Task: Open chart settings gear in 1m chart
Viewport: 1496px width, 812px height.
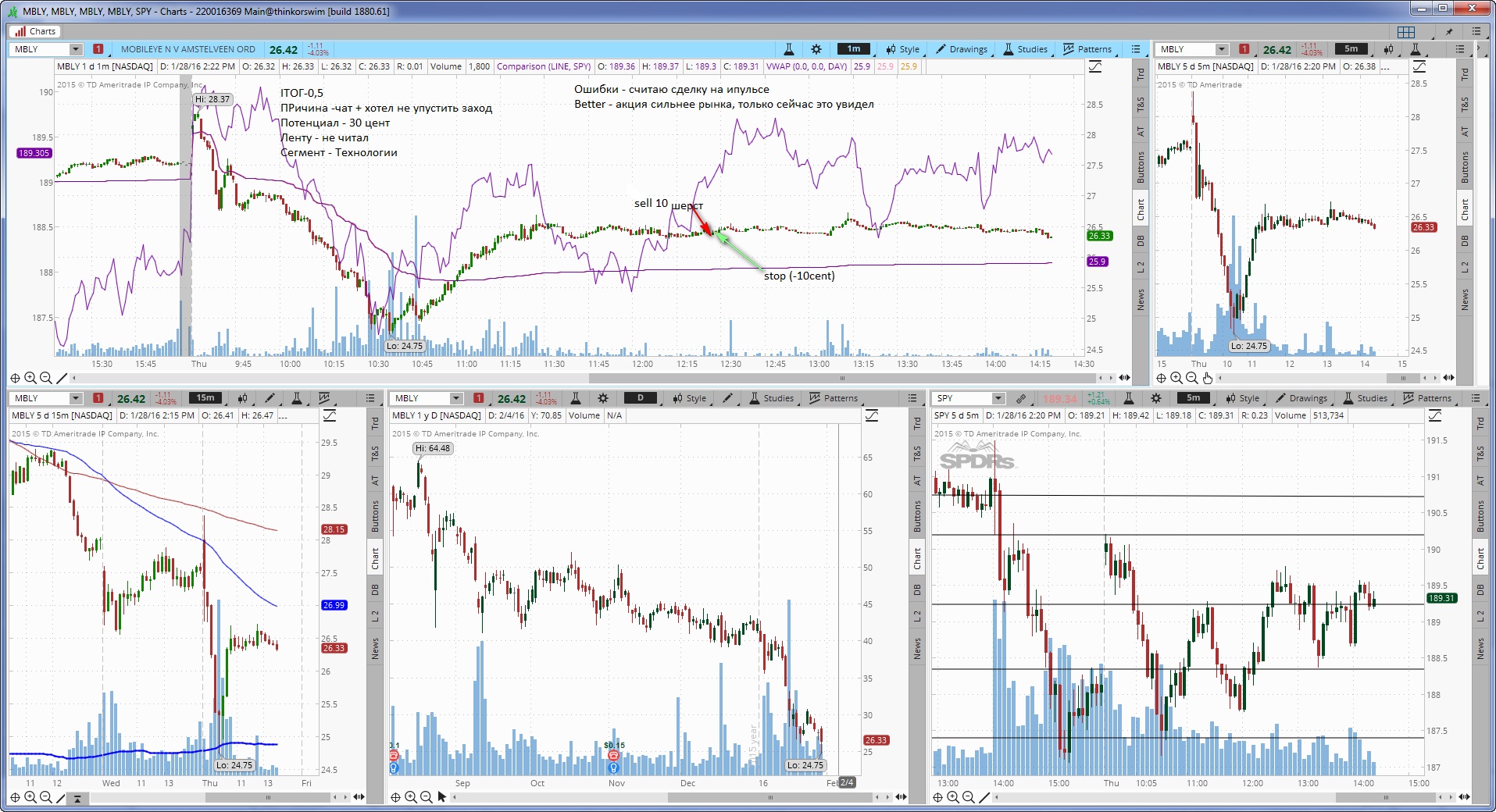Action: pyautogui.click(x=816, y=49)
